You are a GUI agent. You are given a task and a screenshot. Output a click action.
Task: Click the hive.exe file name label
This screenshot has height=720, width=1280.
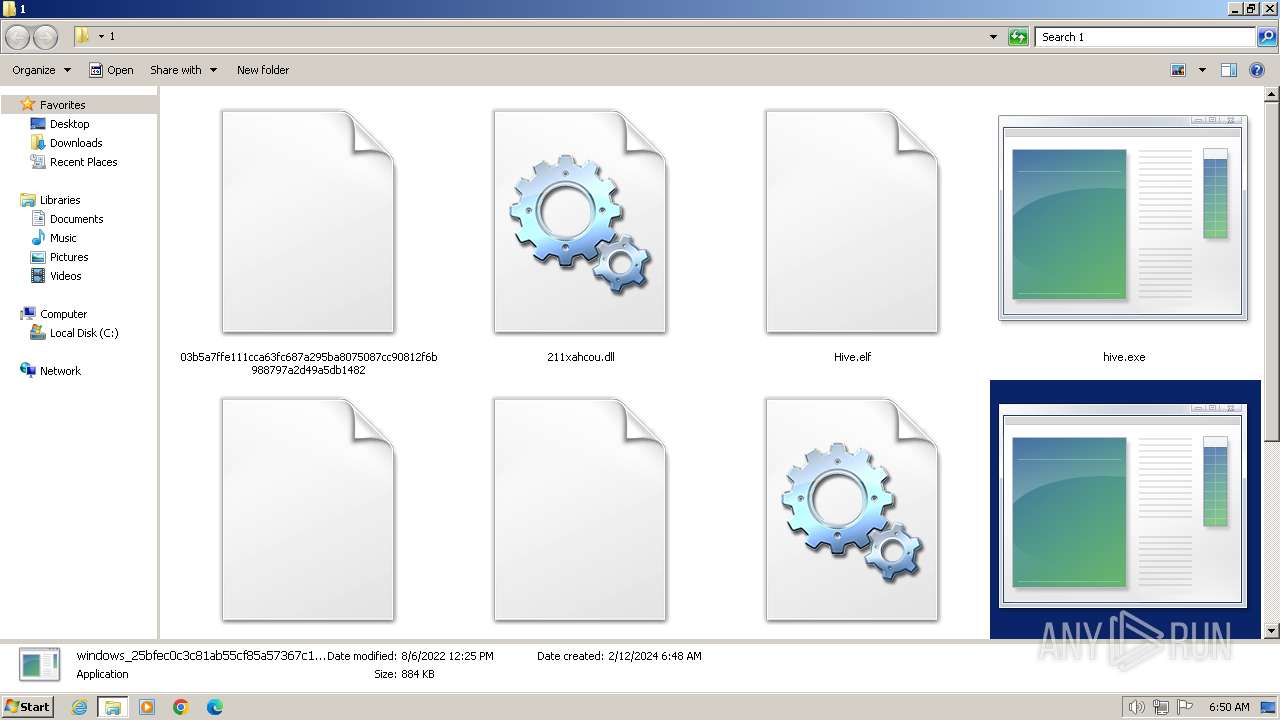[1123, 357]
